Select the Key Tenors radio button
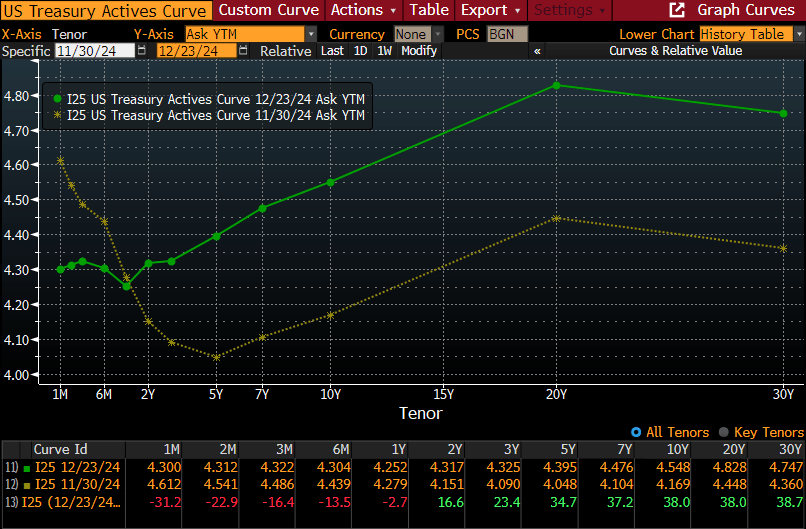 coord(725,432)
